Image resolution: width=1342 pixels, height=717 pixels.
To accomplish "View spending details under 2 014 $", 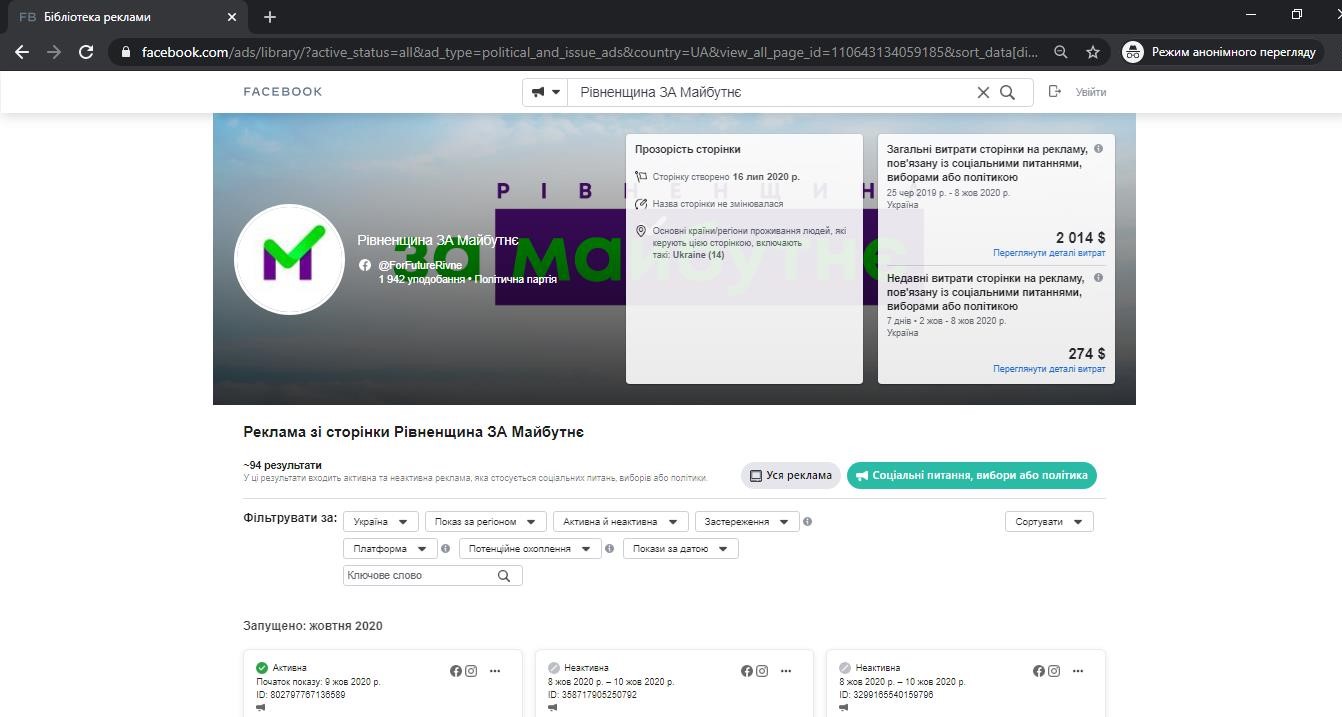I will point(1049,254).
